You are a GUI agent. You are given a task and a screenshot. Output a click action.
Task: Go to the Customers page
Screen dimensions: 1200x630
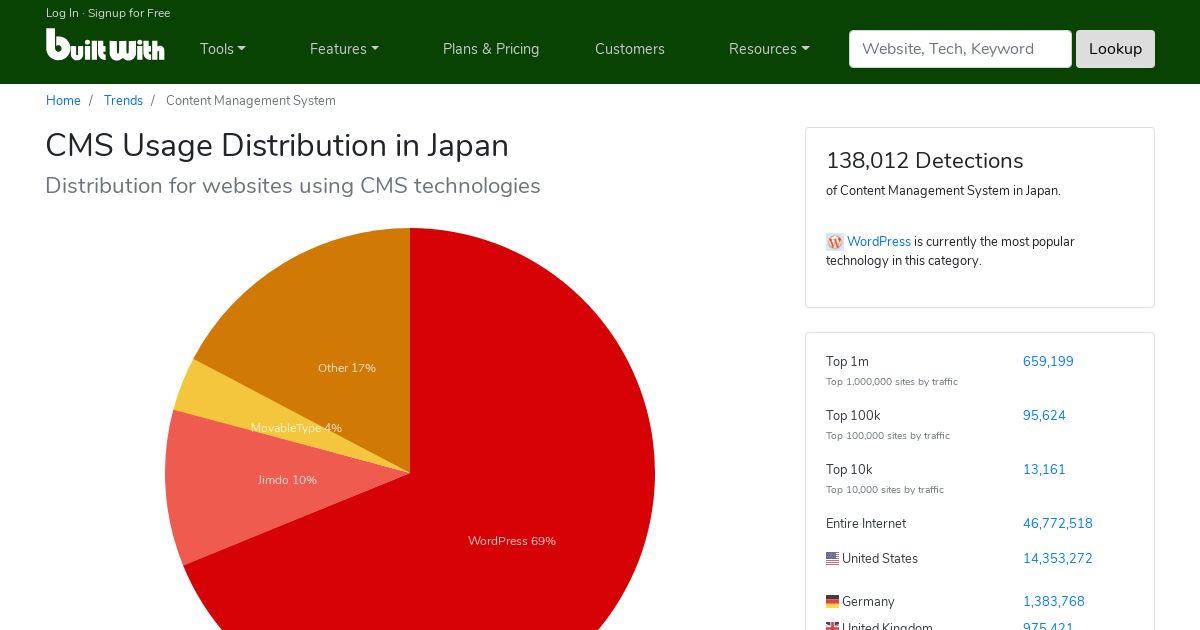630,49
